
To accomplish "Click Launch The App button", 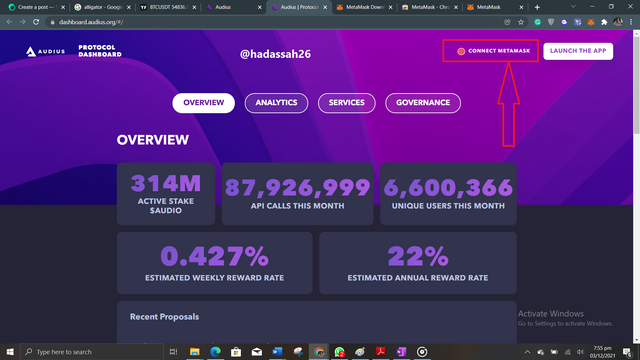I will pos(578,51).
